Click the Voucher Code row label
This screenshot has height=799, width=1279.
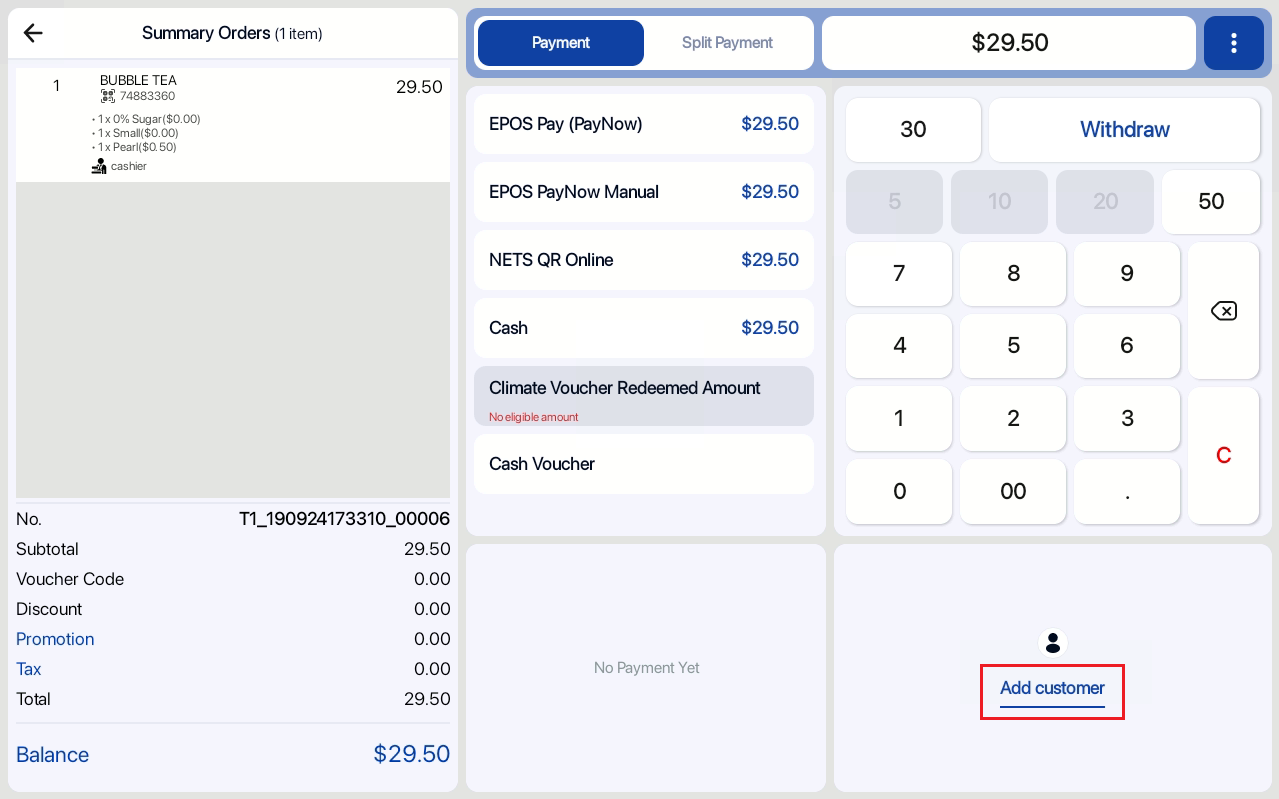pos(70,579)
